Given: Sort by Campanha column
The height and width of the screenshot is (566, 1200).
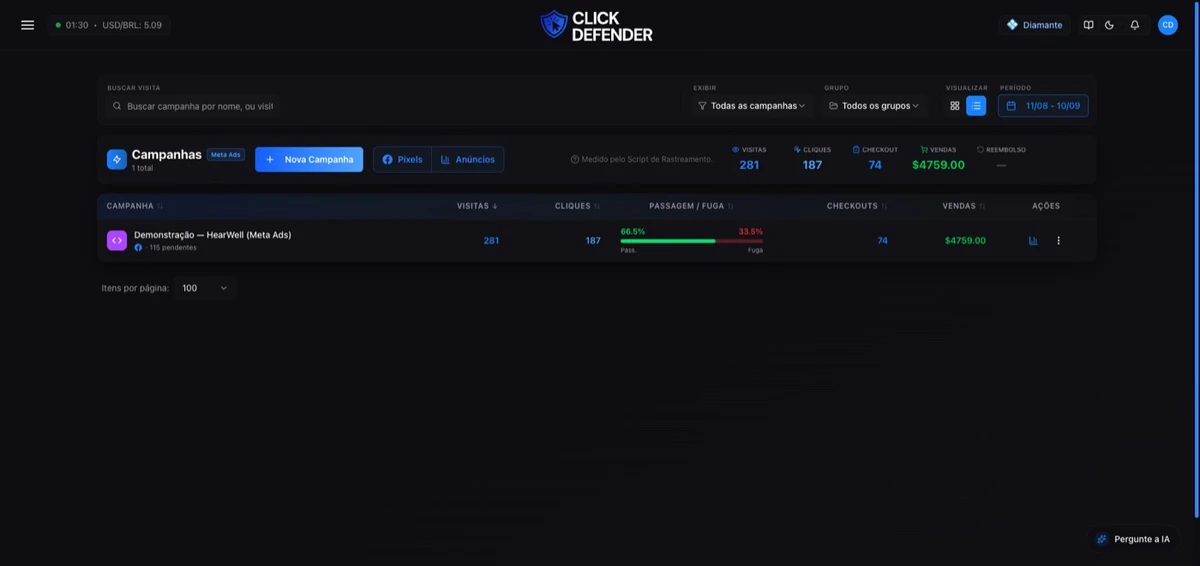Looking at the screenshot, I should (135, 206).
